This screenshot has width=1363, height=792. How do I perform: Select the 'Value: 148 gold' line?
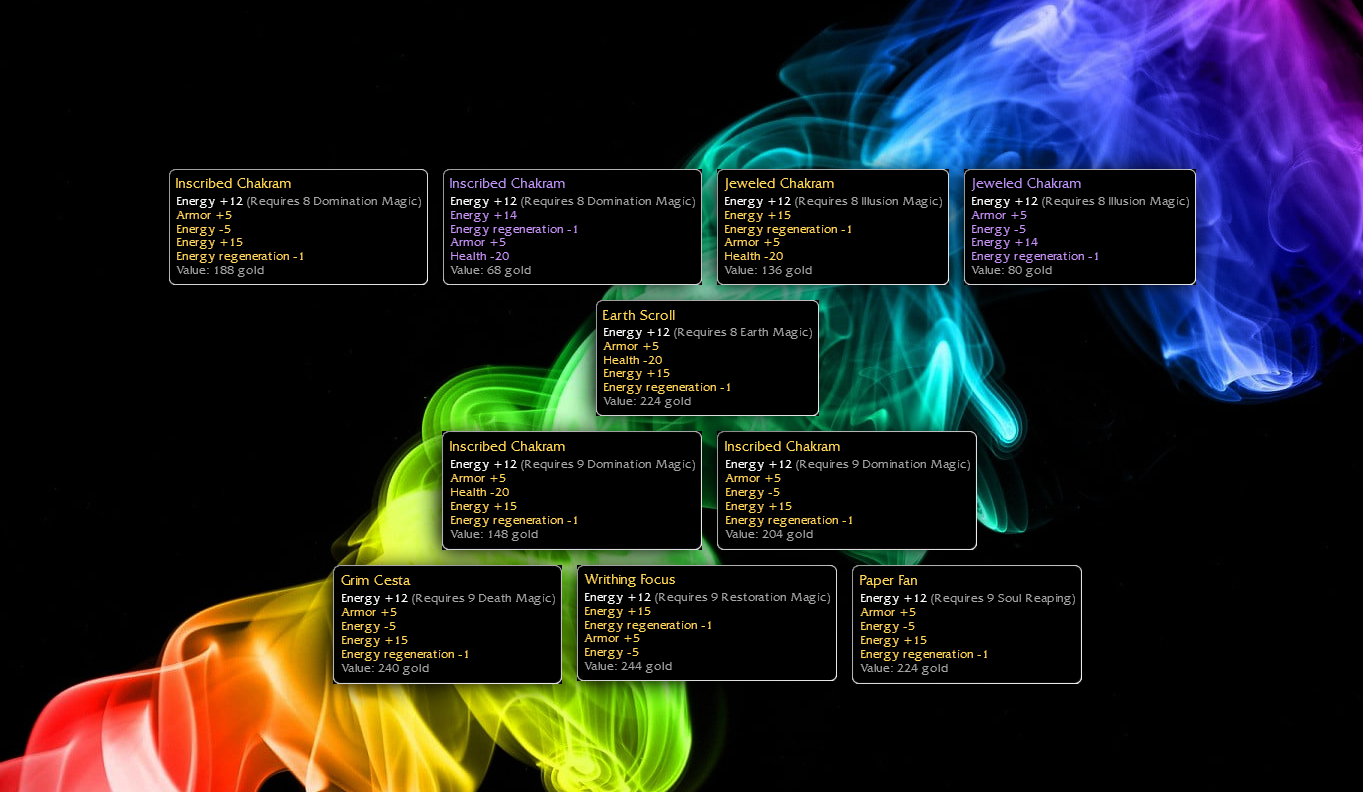494,534
